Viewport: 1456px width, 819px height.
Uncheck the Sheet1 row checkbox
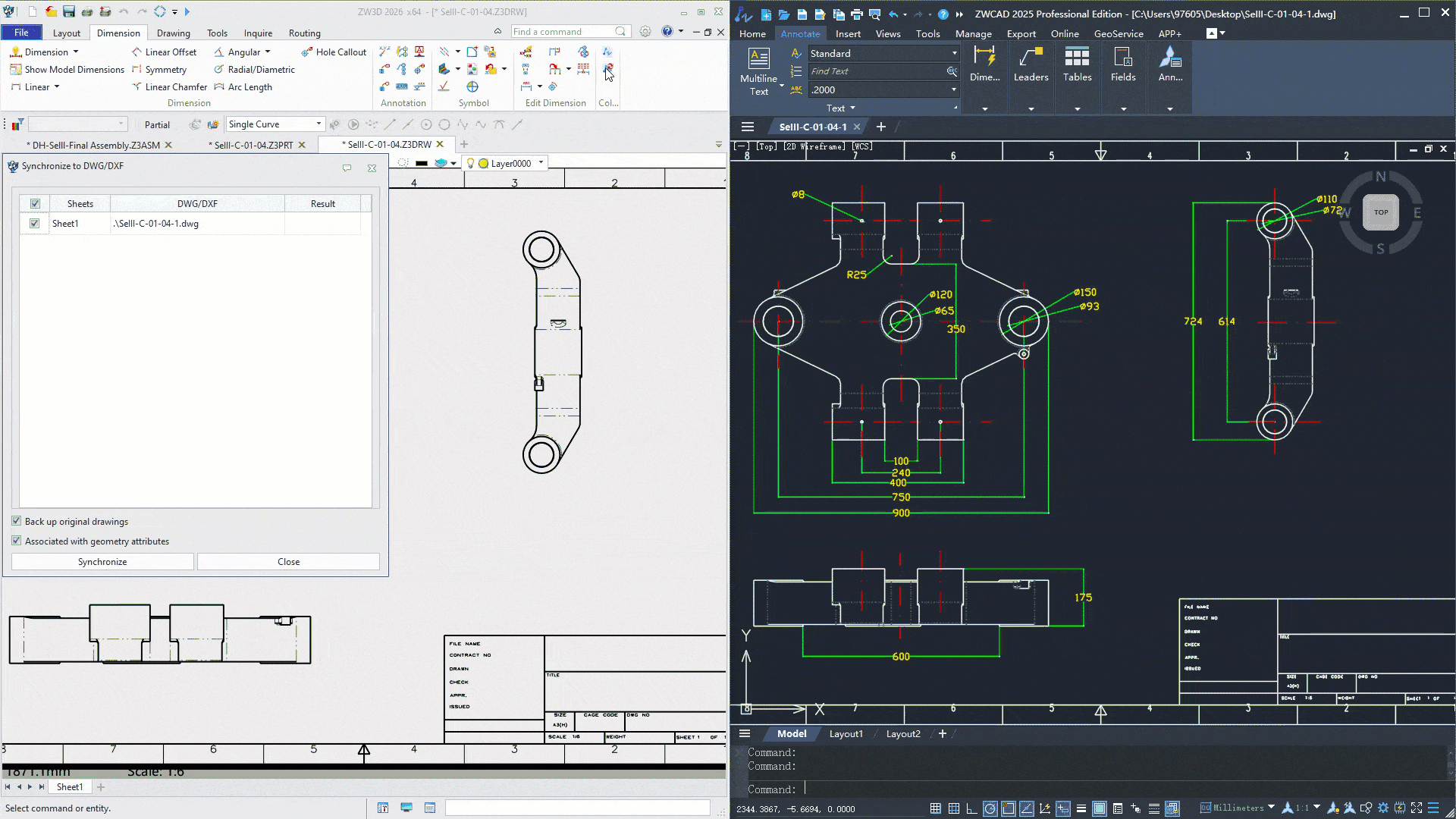(x=34, y=224)
